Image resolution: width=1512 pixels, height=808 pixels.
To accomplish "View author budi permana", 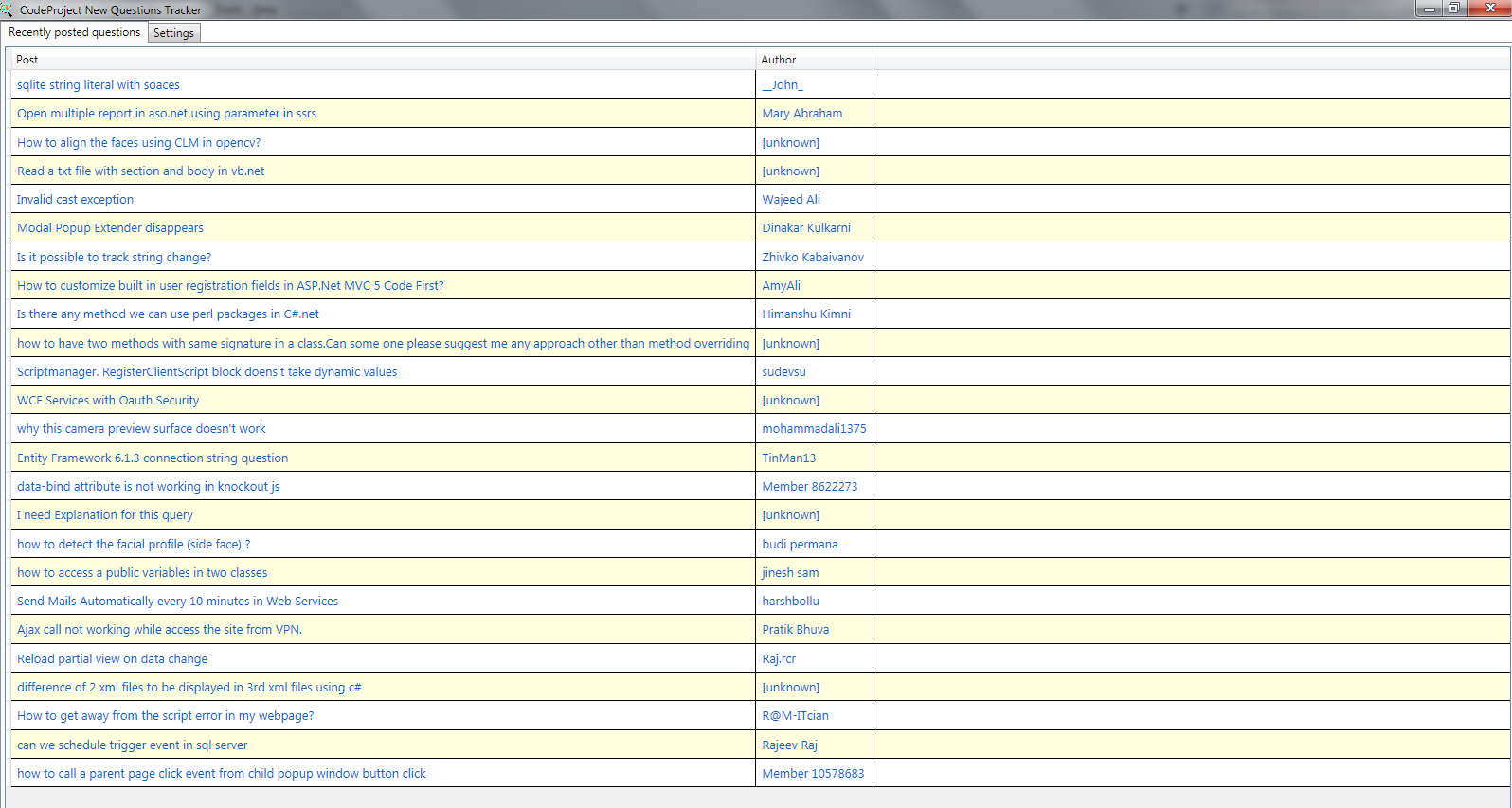I will click(801, 545).
